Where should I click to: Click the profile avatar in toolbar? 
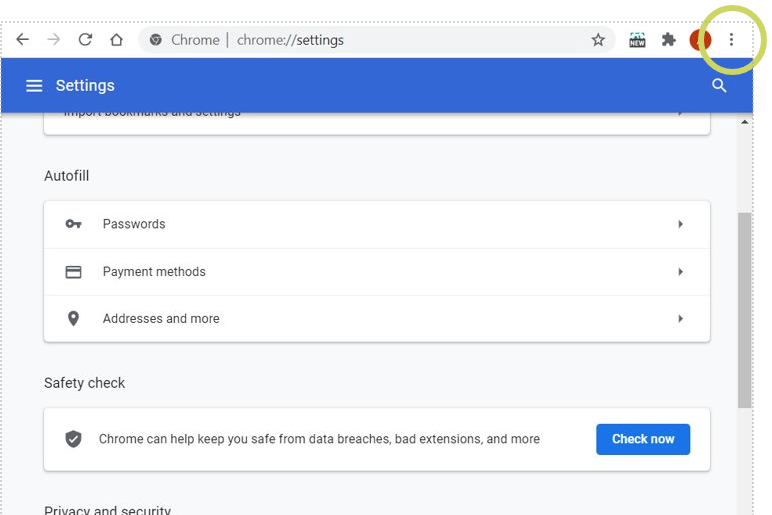[x=699, y=40]
